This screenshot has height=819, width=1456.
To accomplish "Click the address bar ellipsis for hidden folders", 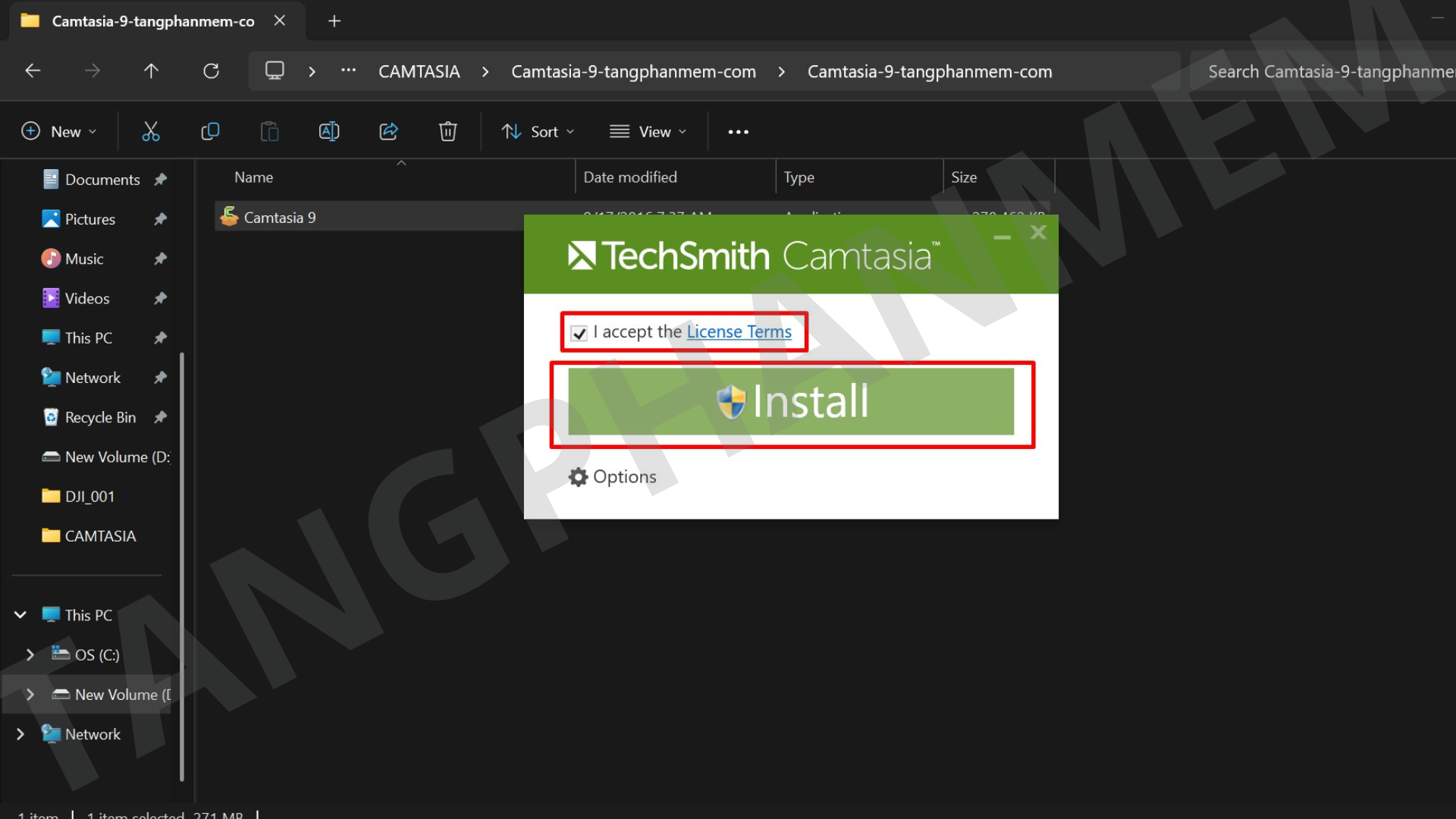I will point(348,71).
